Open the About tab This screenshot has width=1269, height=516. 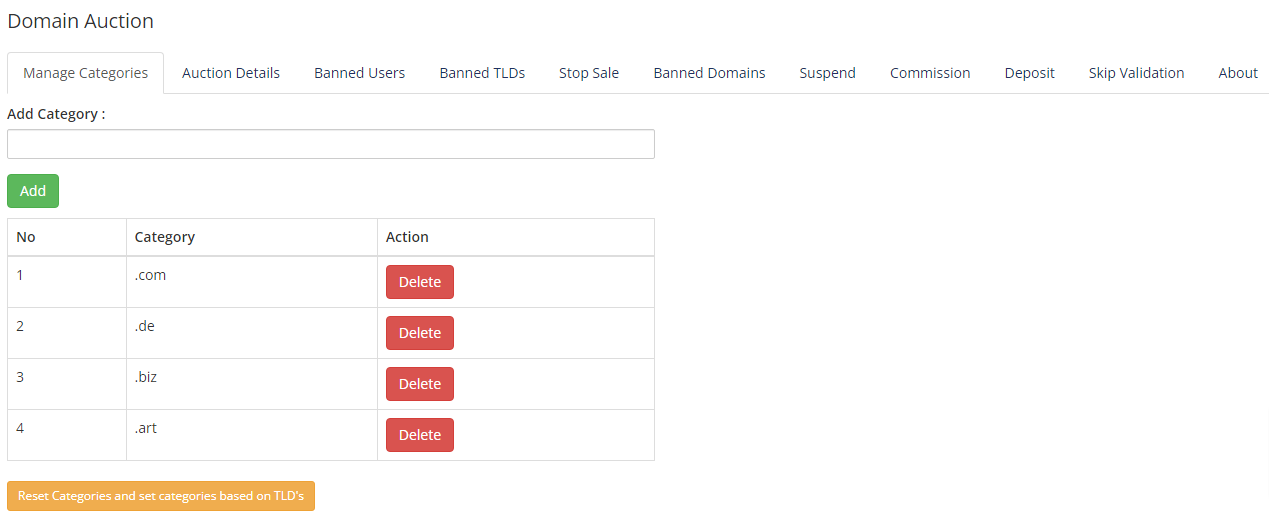click(x=1238, y=73)
